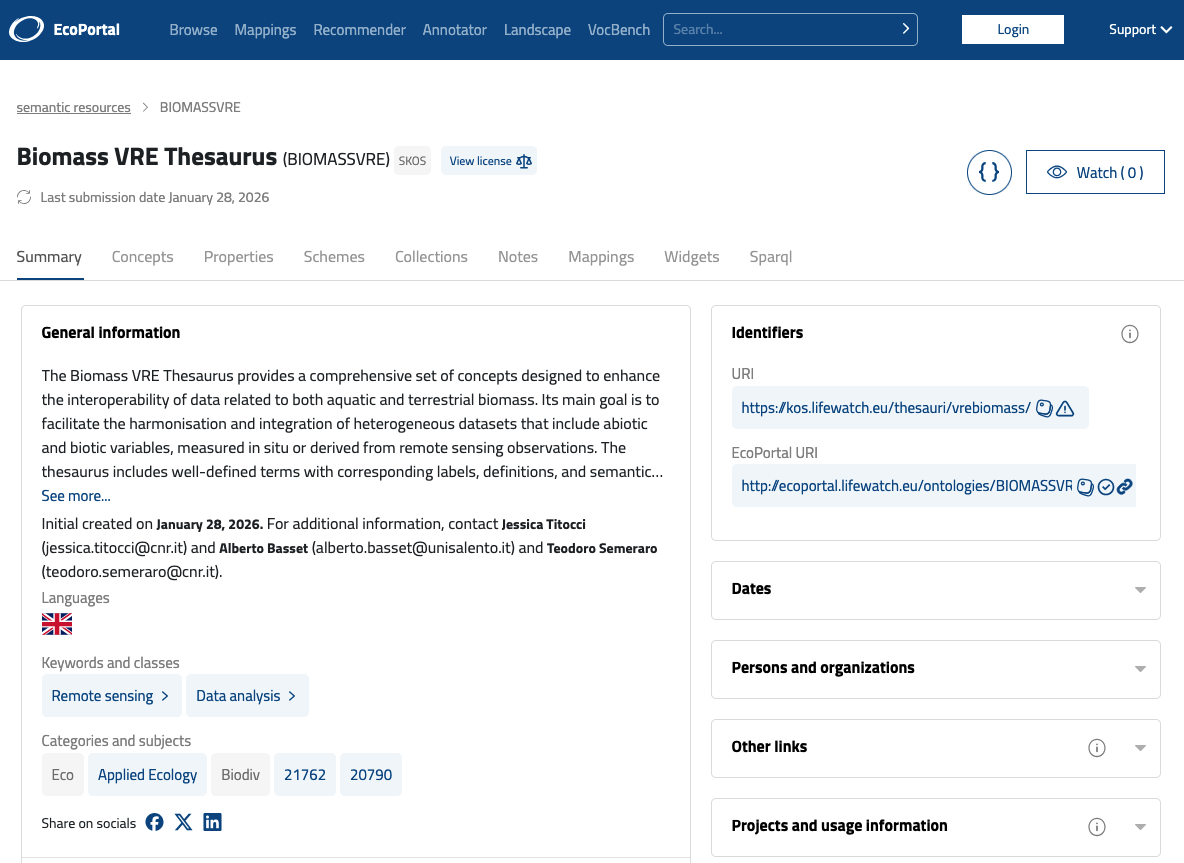Image resolution: width=1184 pixels, height=863 pixels.
Task: Show the Identifiers info tooltip icon
Action: (1130, 334)
